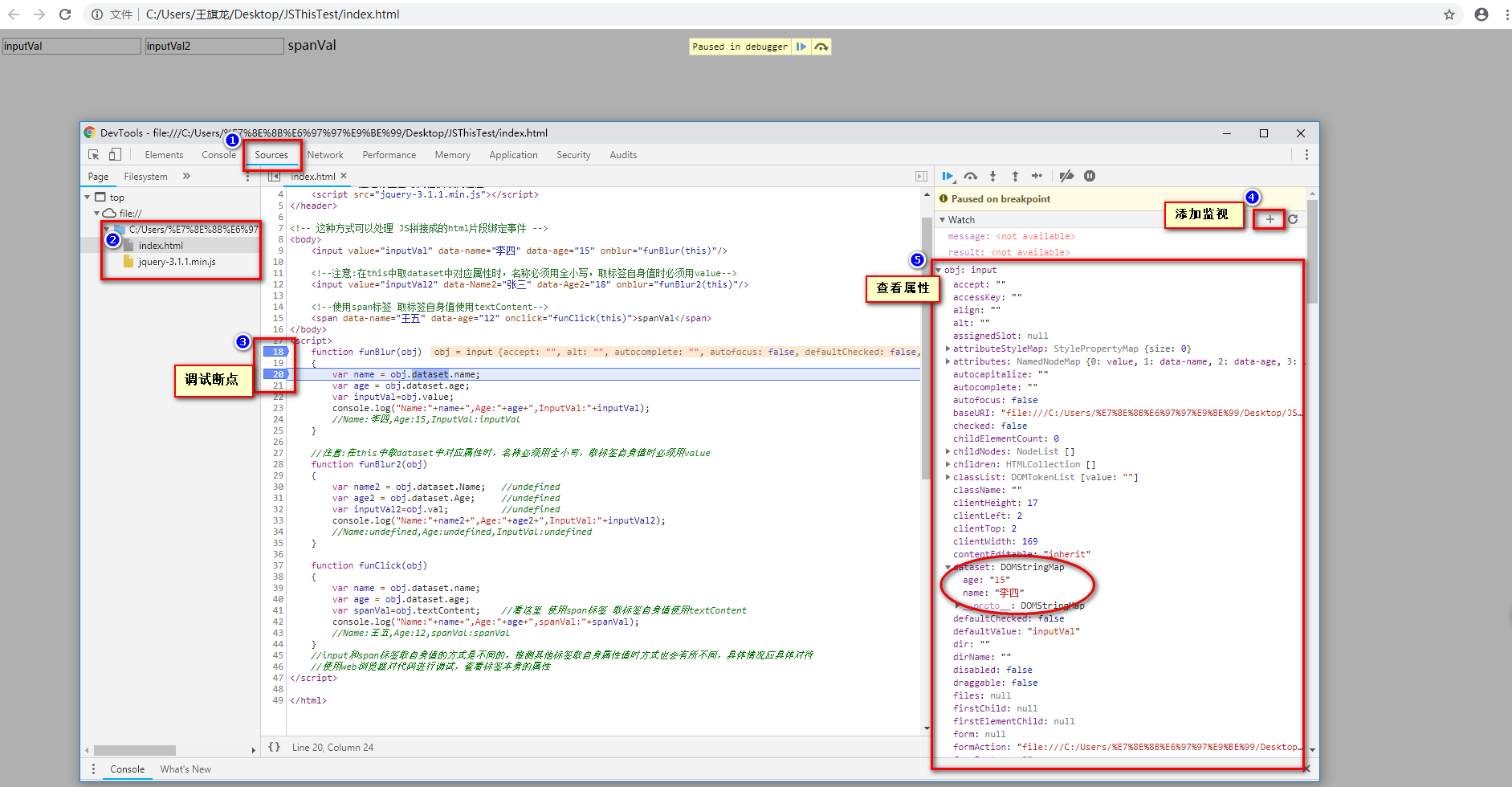
Task: Toggle pause on exceptions
Action: point(1090,176)
